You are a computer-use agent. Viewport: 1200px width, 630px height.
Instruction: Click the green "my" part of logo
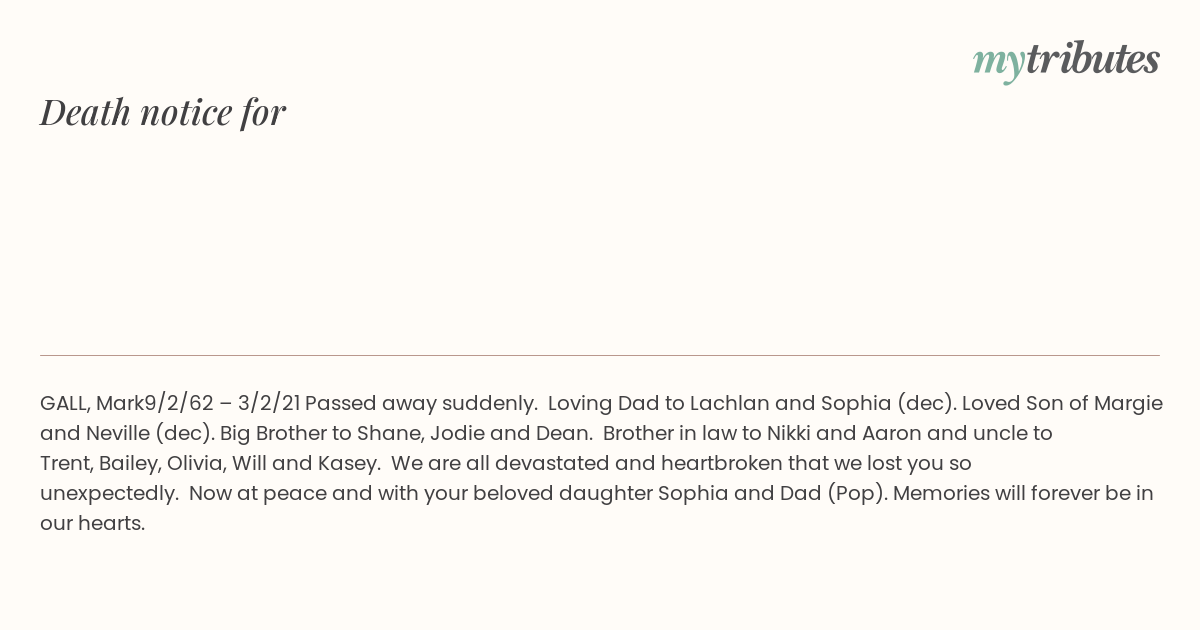coord(998,63)
